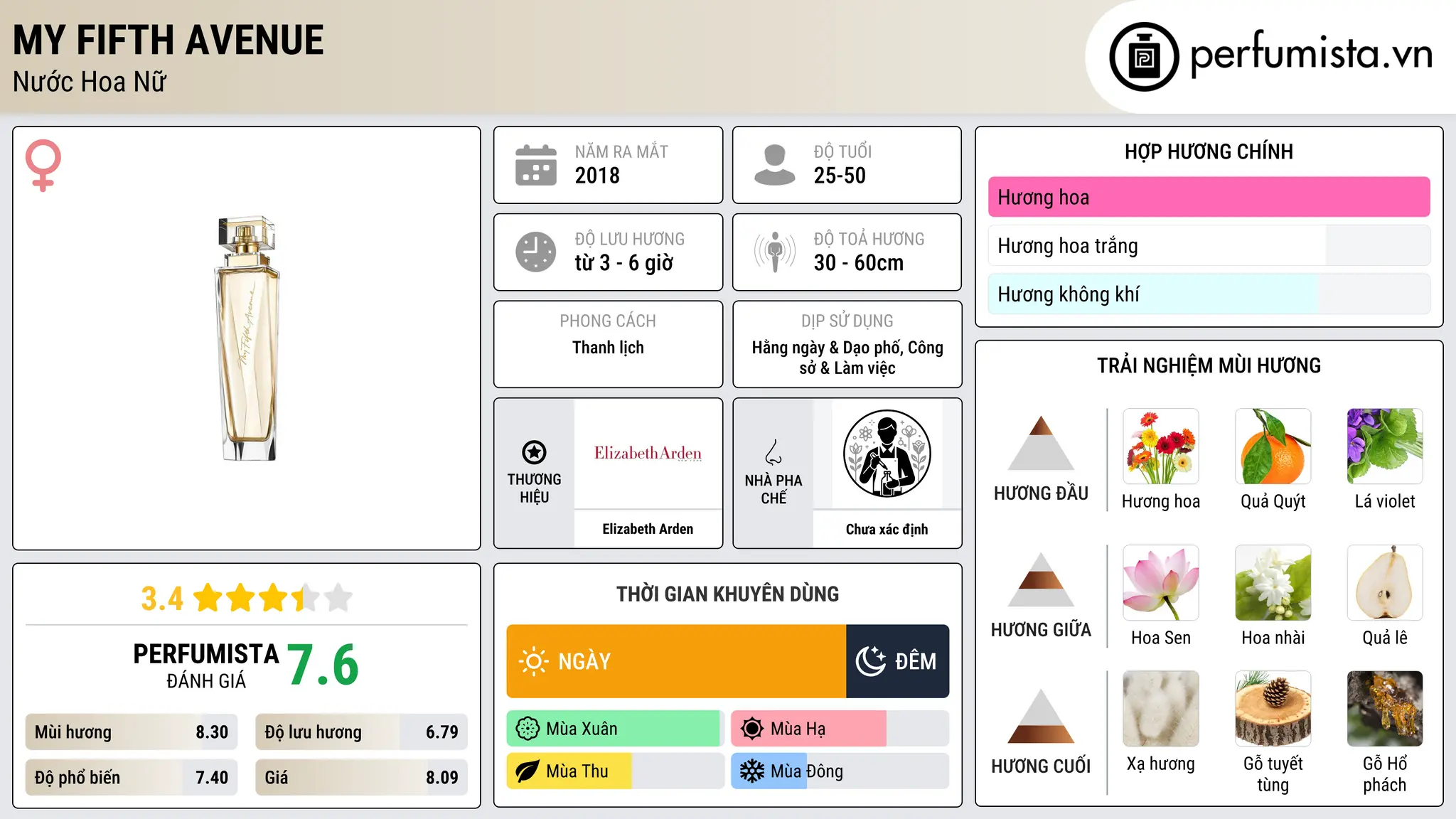The width and height of the screenshot is (1456, 819).
Task: Click the snowflake icon for Mùa Đông
Action: 752,771
